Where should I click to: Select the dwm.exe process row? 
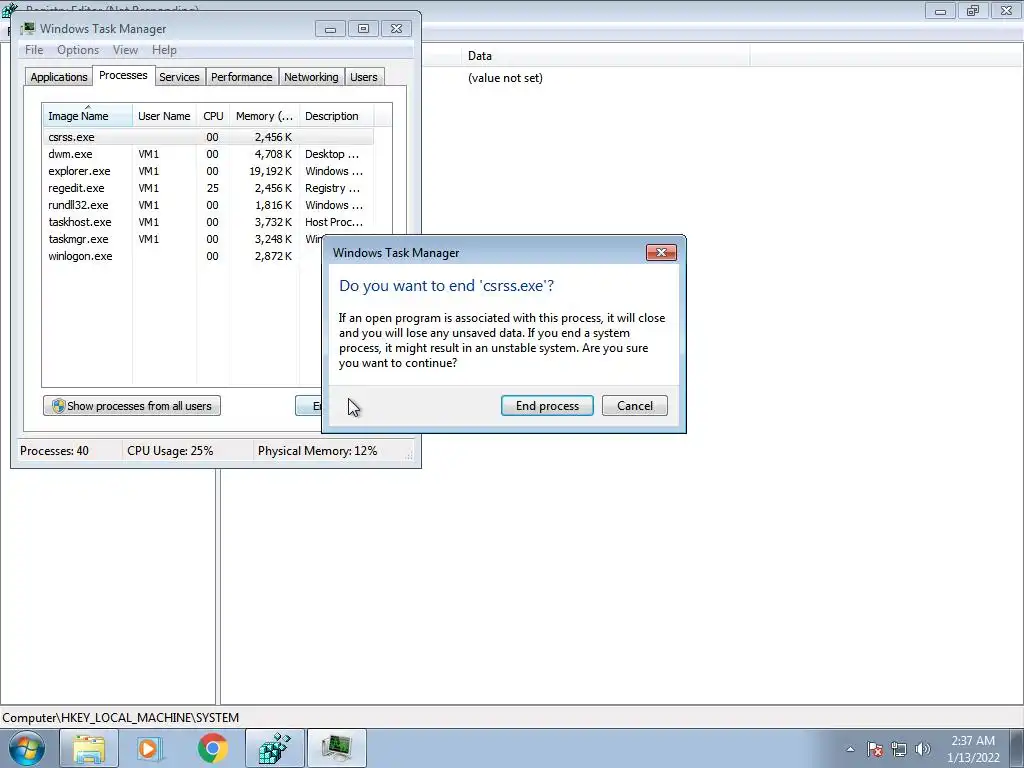[208, 154]
